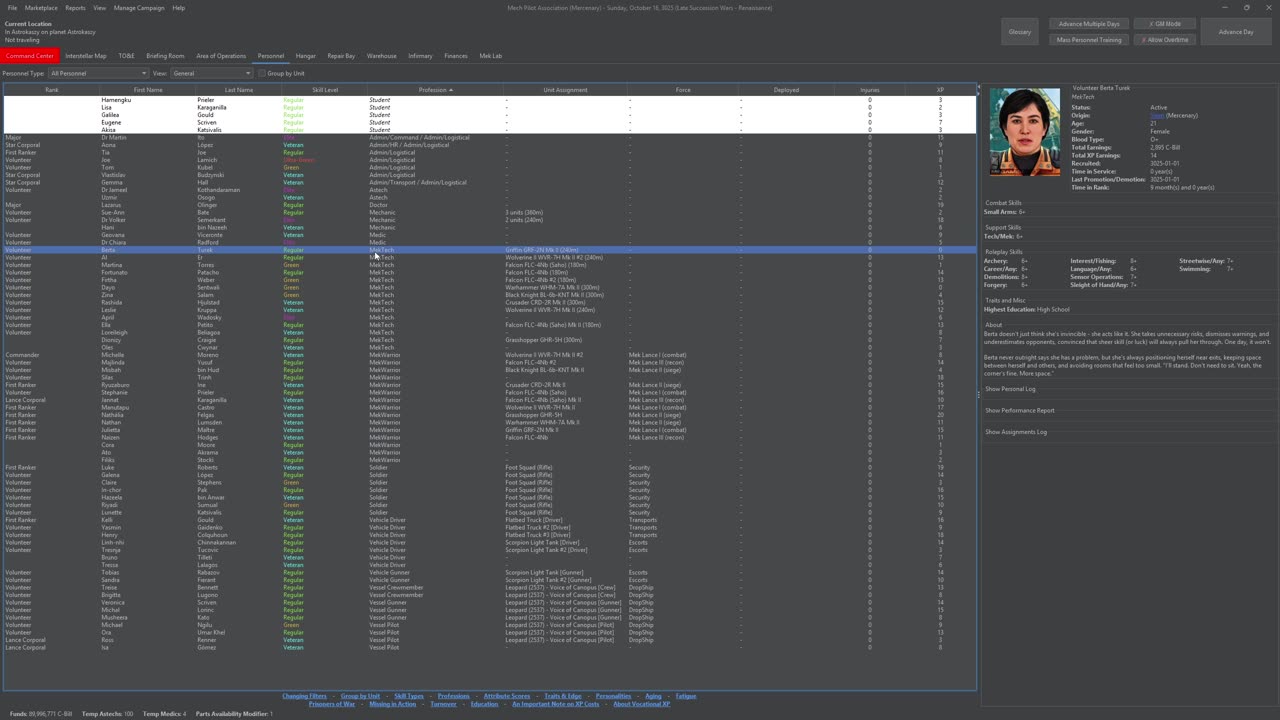Click the Glossary button
The image size is (1280, 720).
click(x=1019, y=32)
